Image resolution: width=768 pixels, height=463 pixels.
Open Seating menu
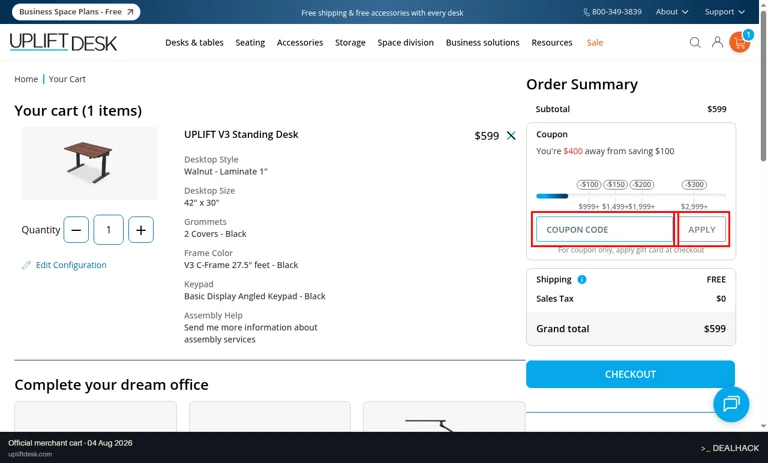250,43
